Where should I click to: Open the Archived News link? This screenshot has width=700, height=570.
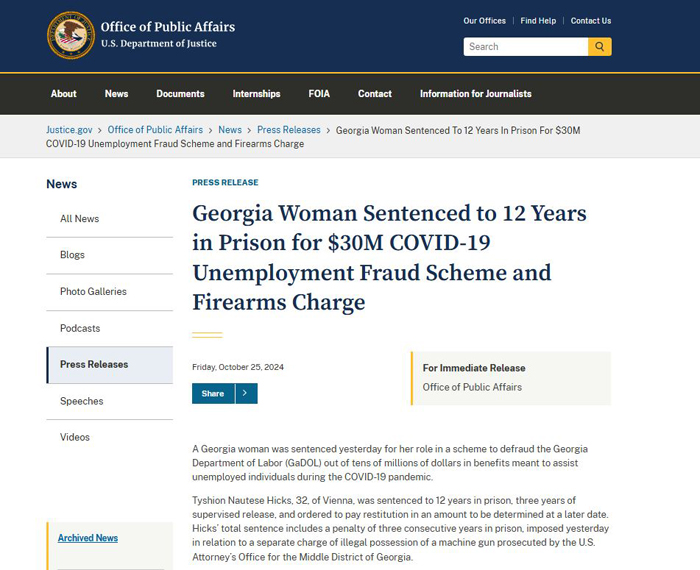(88, 538)
